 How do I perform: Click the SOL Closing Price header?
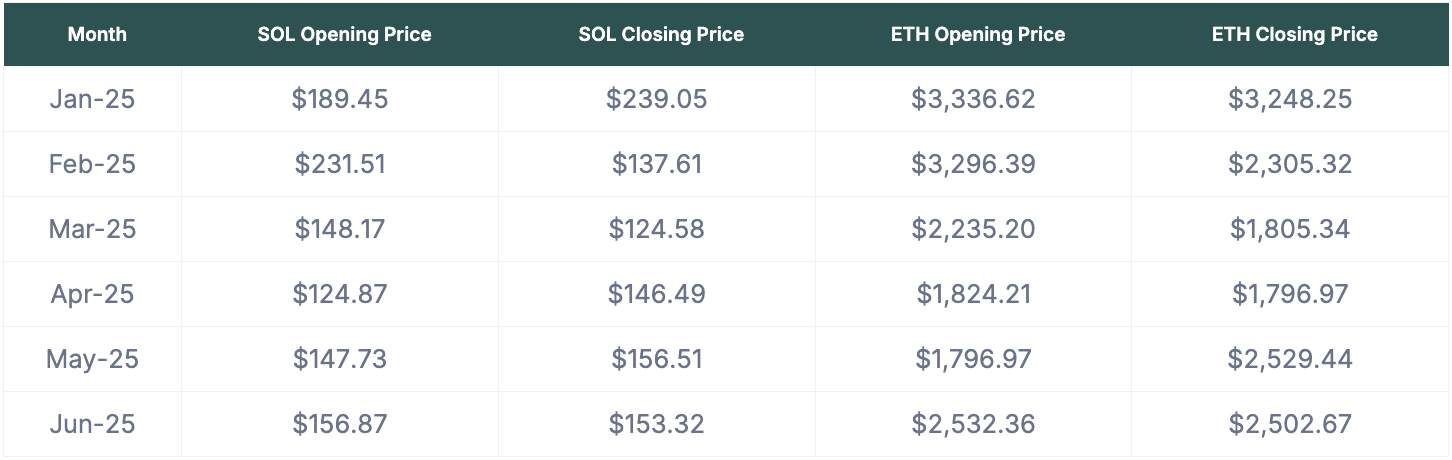click(x=661, y=34)
